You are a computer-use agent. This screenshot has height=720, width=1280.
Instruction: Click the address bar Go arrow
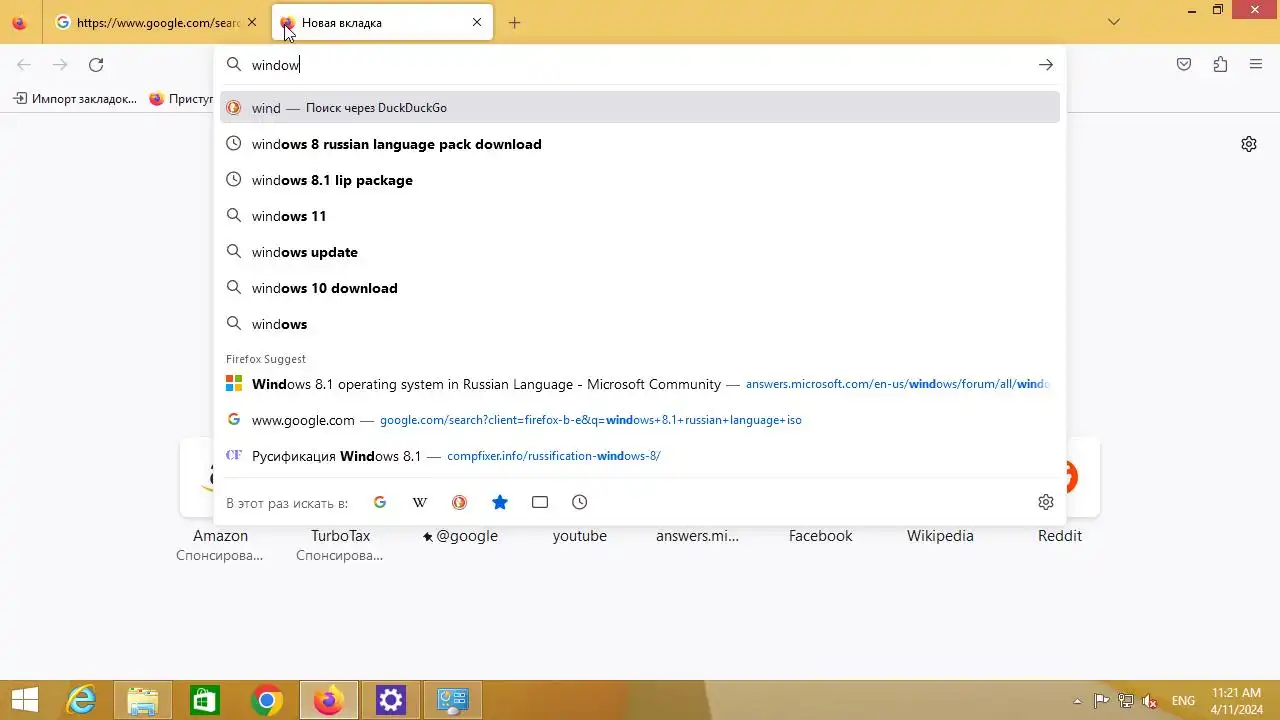tap(1046, 65)
